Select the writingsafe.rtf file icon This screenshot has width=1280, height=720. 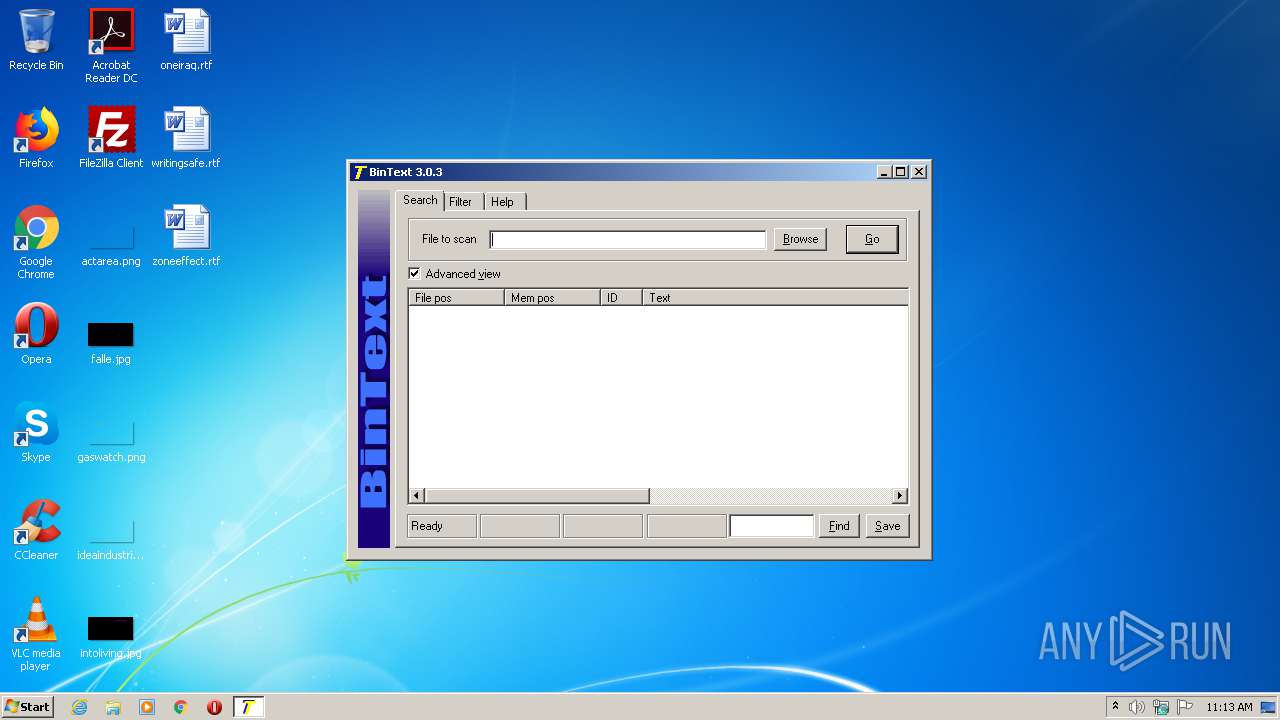(x=186, y=138)
